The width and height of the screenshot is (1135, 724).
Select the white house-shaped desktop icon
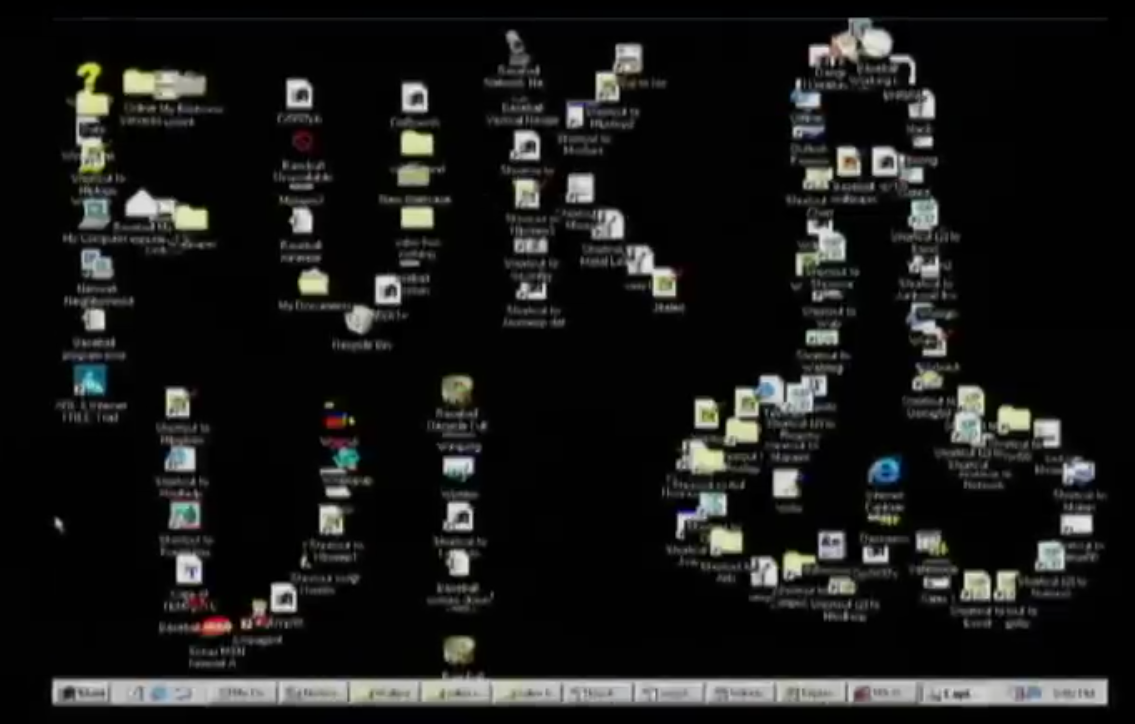click(142, 203)
